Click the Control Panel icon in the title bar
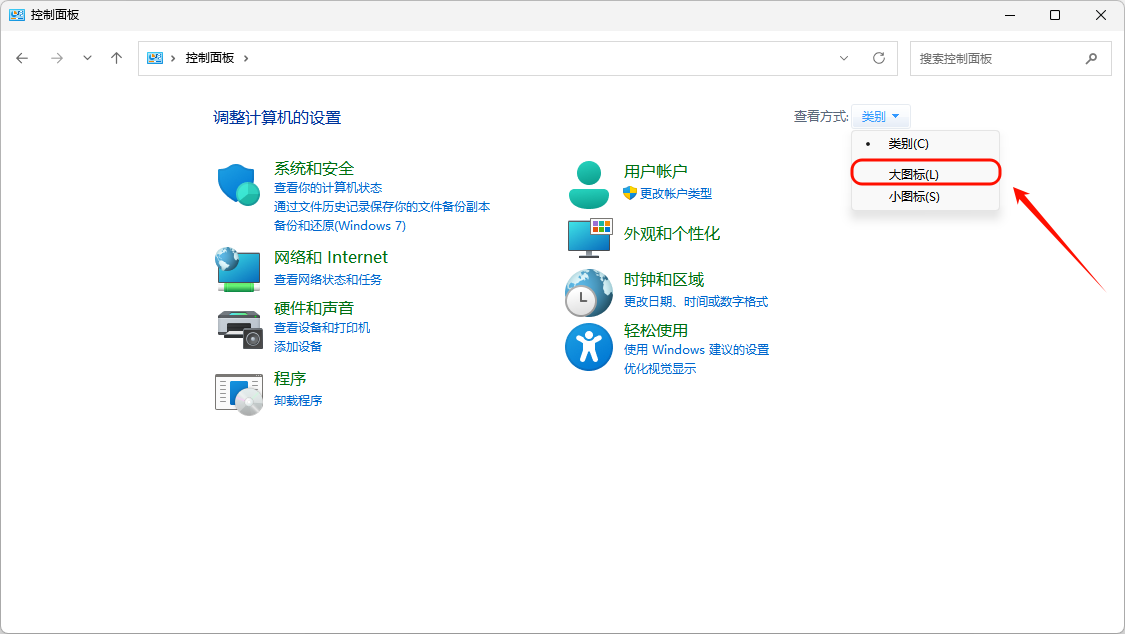 point(17,14)
